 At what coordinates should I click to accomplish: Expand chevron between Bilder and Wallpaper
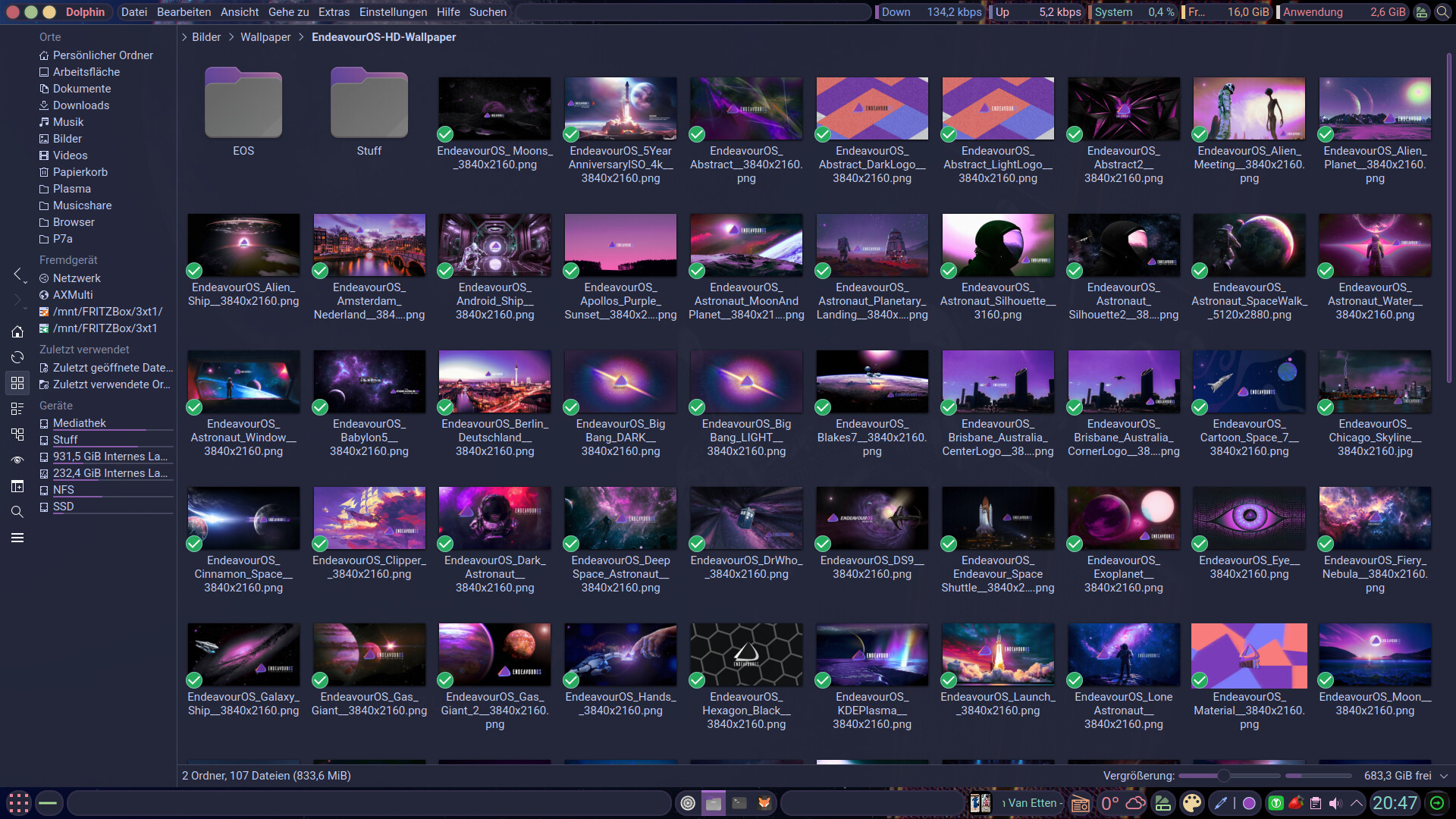tap(231, 37)
